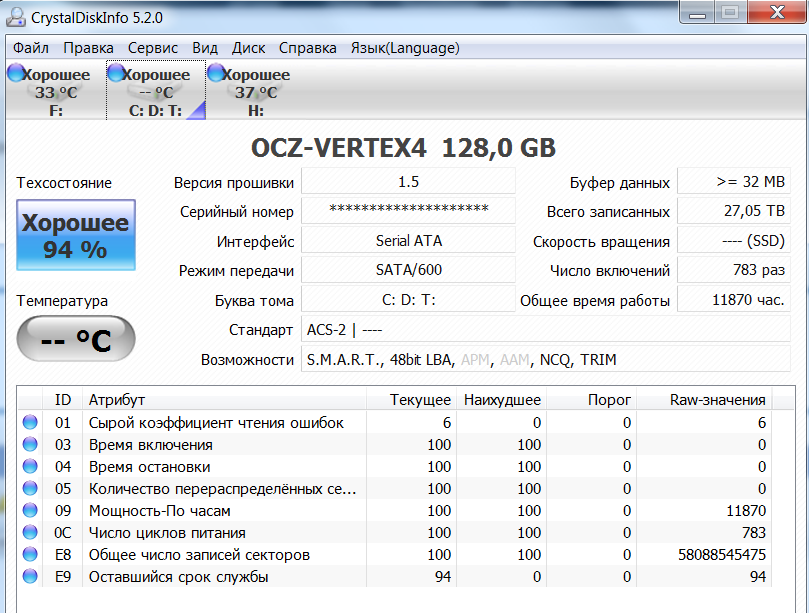Click the current value 94 in the E9 row
This screenshot has height=613, width=809.
pyautogui.click(x=443, y=577)
